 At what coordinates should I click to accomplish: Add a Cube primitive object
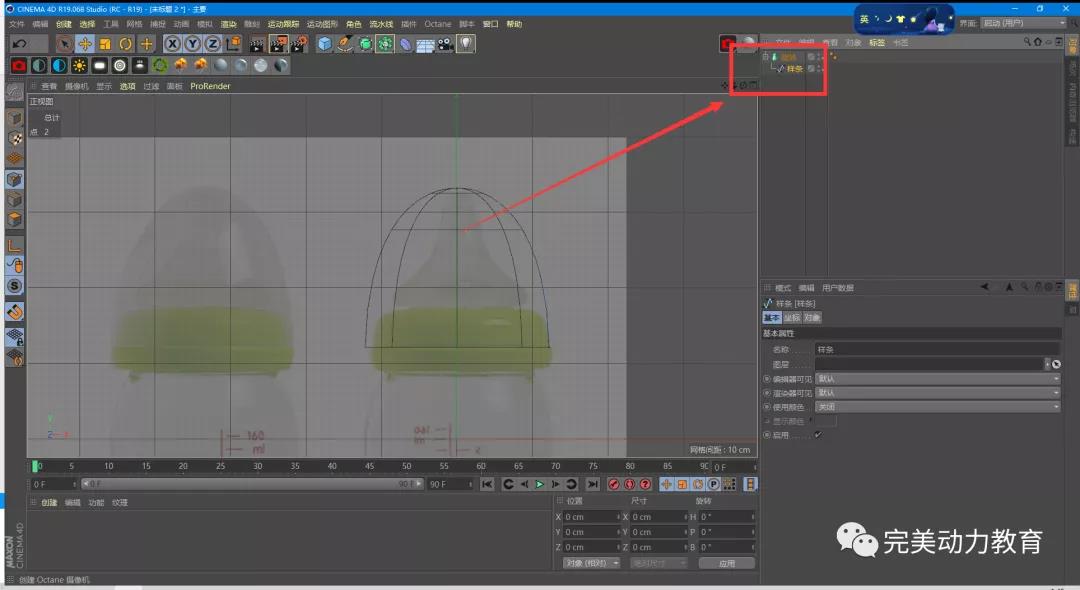click(324, 44)
